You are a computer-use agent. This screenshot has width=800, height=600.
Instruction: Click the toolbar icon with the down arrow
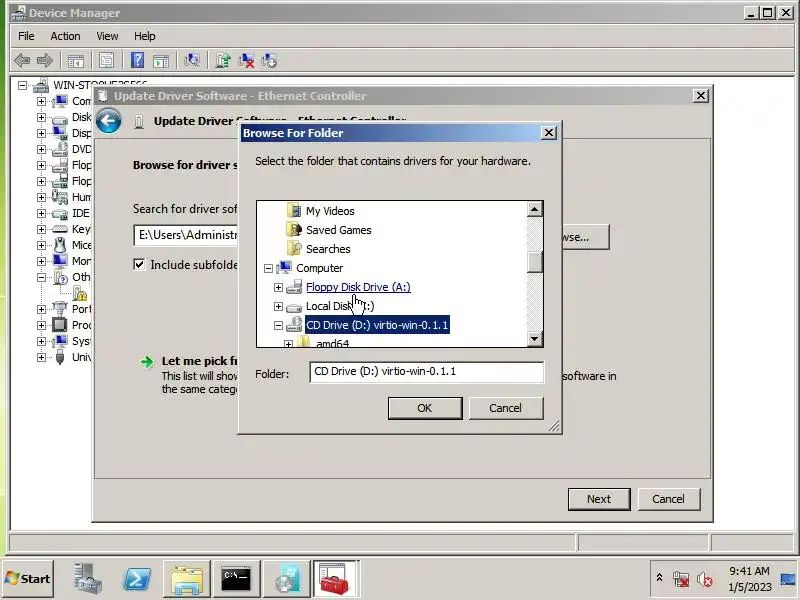pyautogui.click(x=269, y=61)
